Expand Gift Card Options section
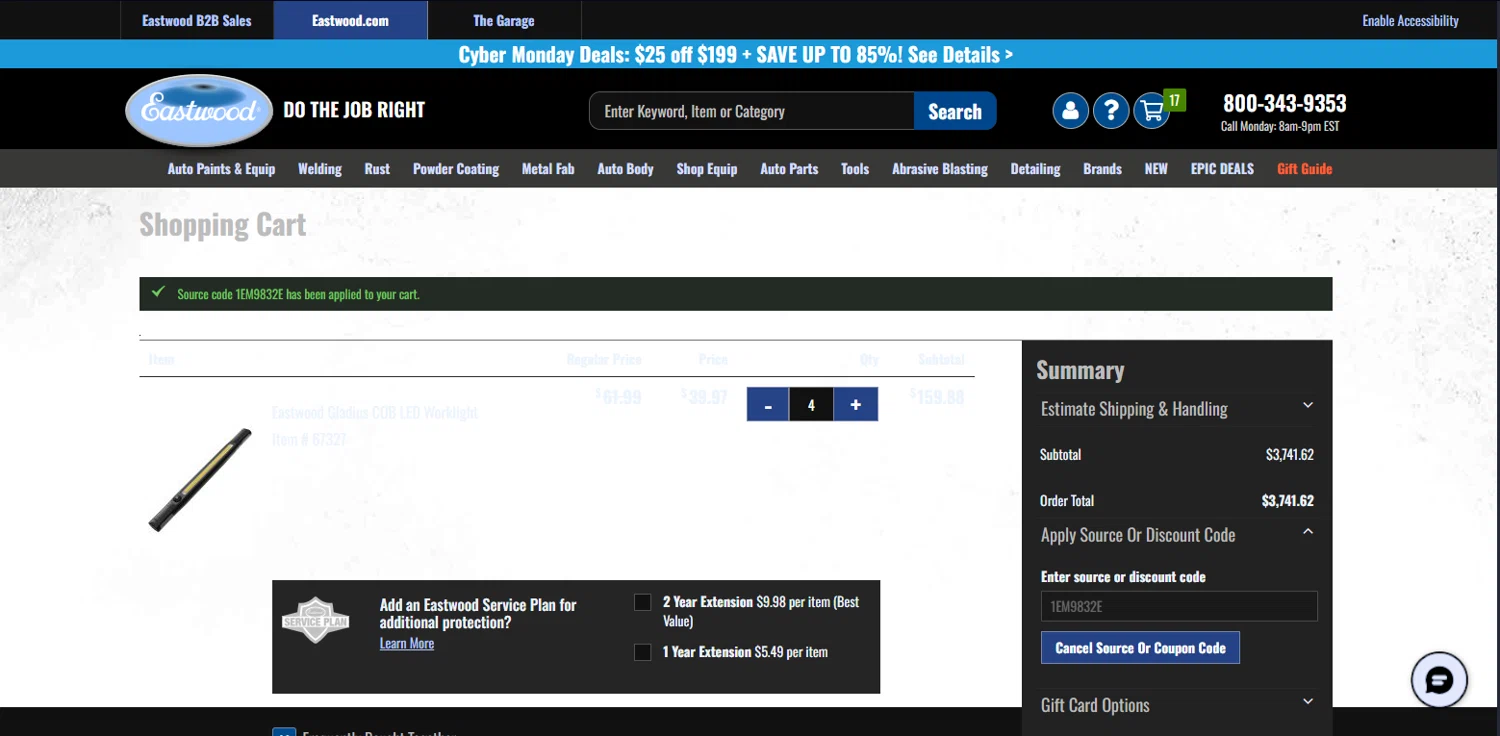The image size is (1500, 736). (x=1177, y=704)
